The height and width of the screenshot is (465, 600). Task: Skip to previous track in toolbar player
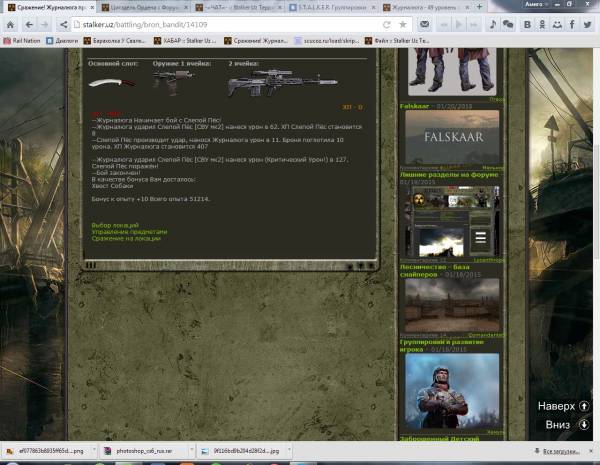point(444,25)
